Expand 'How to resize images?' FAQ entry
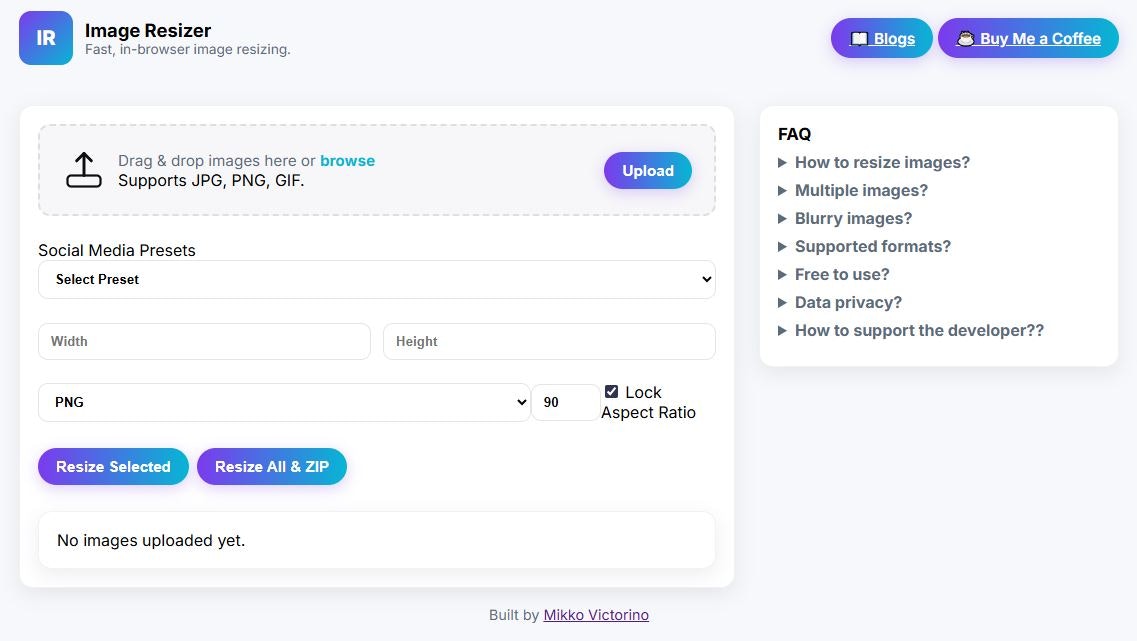 [882, 162]
